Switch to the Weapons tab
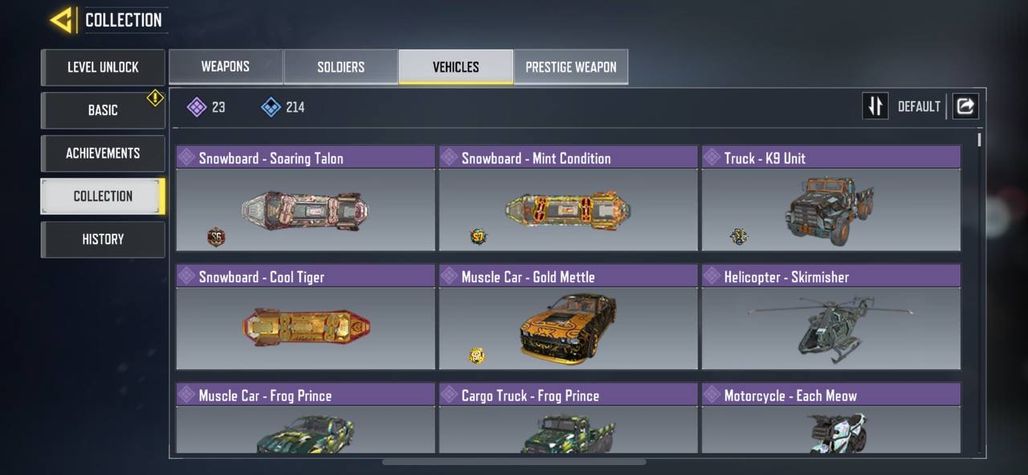The image size is (1028, 475). click(226, 67)
